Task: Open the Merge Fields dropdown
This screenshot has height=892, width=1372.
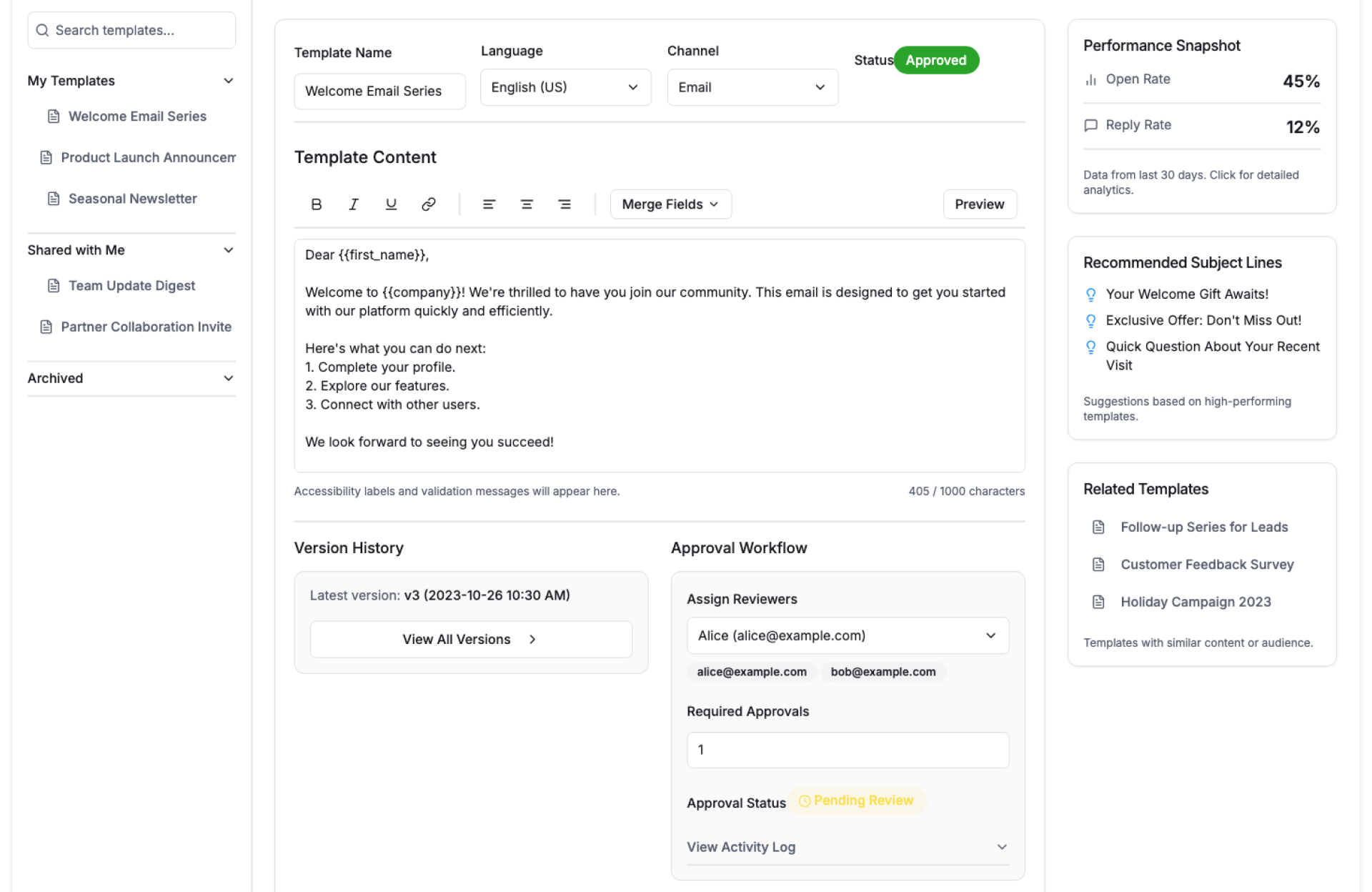Action: coord(670,204)
